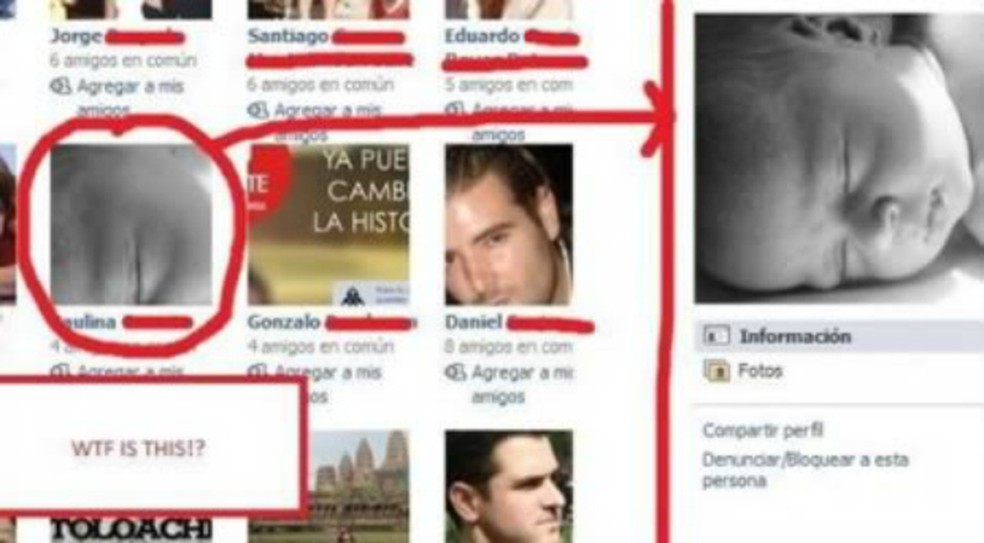
Task: Click the add-friend icon under Jorge
Action: (60, 86)
